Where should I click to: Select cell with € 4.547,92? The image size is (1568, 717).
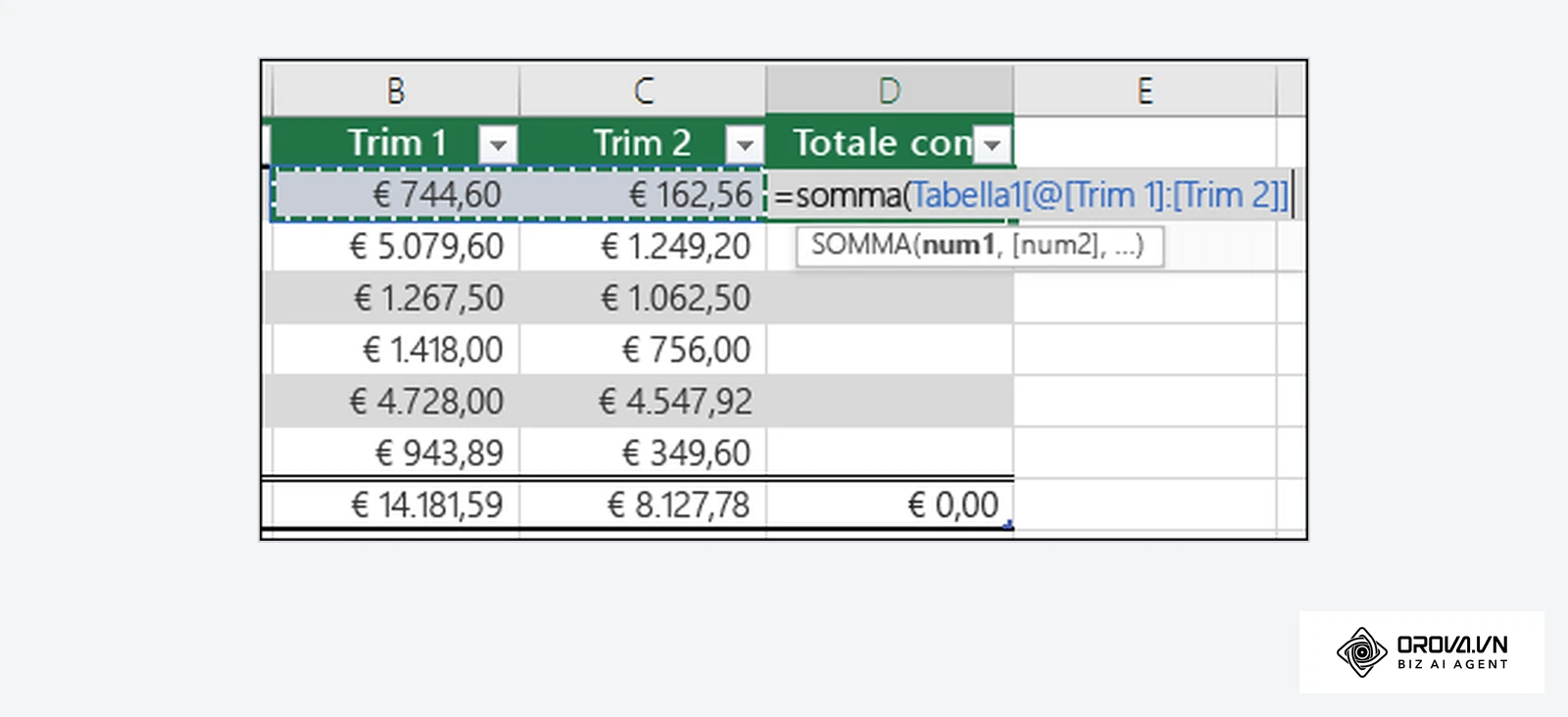pos(643,402)
